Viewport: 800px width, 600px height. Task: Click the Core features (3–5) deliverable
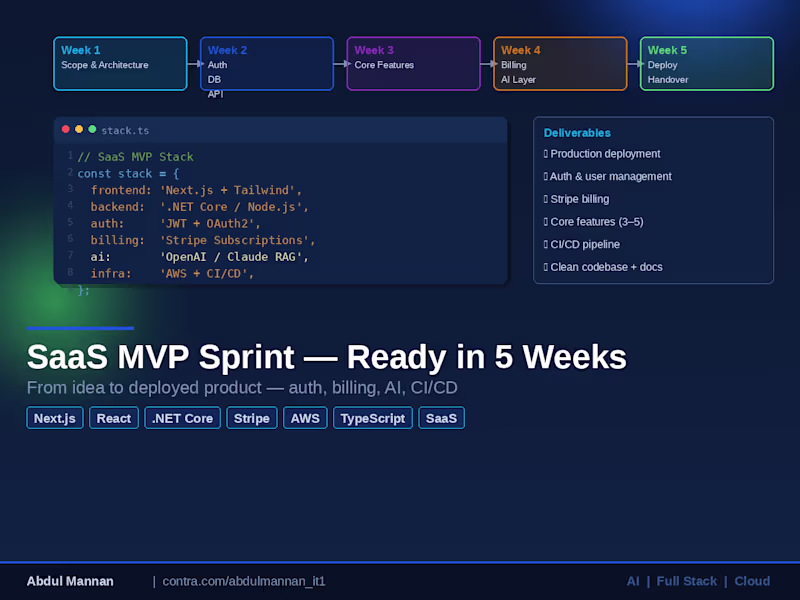593,221
